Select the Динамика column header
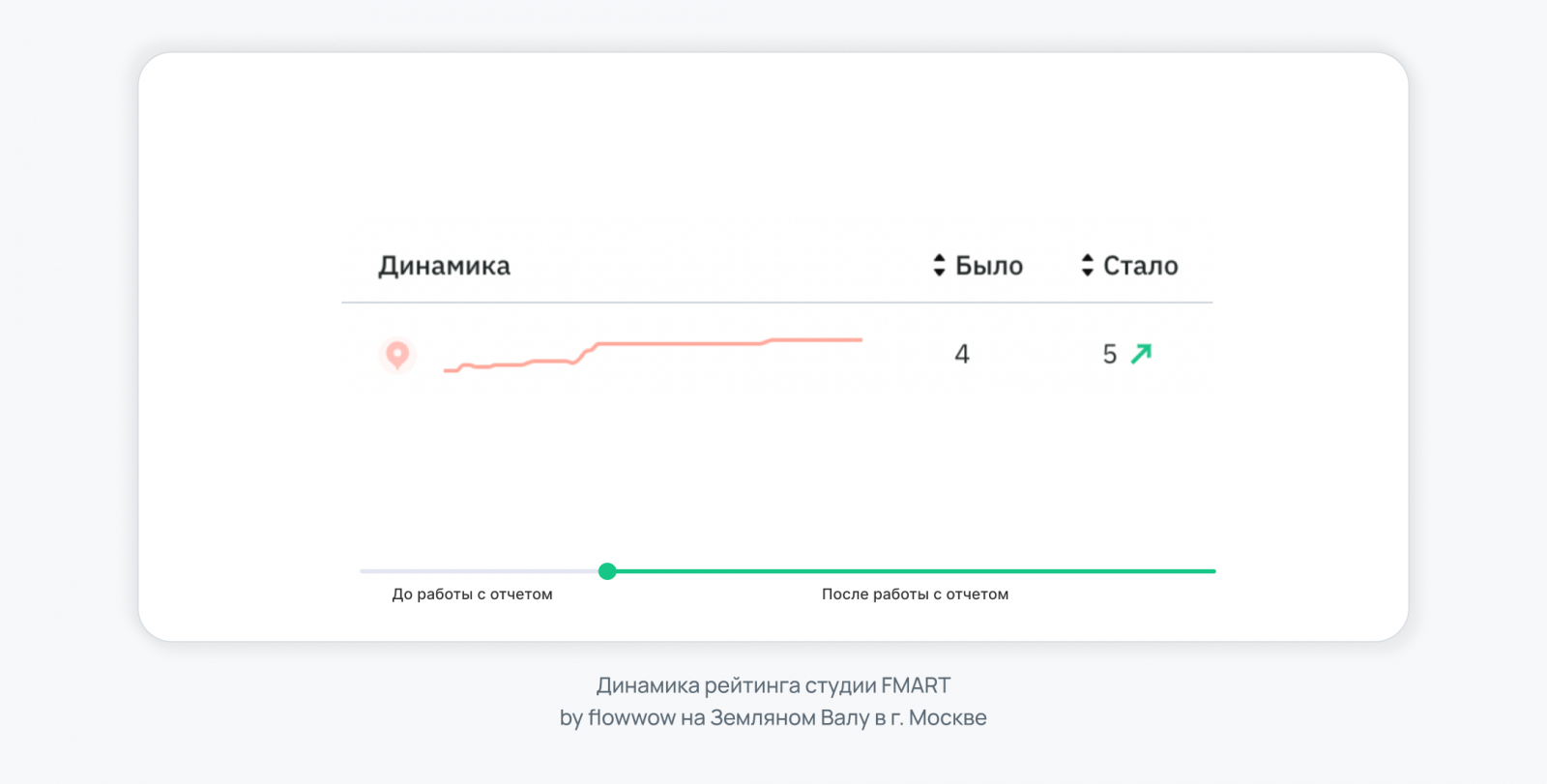1547x784 pixels. click(x=444, y=266)
